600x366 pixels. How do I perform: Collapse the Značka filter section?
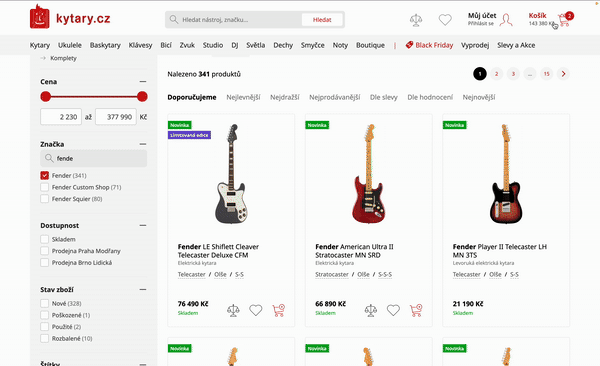tap(143, 144)
